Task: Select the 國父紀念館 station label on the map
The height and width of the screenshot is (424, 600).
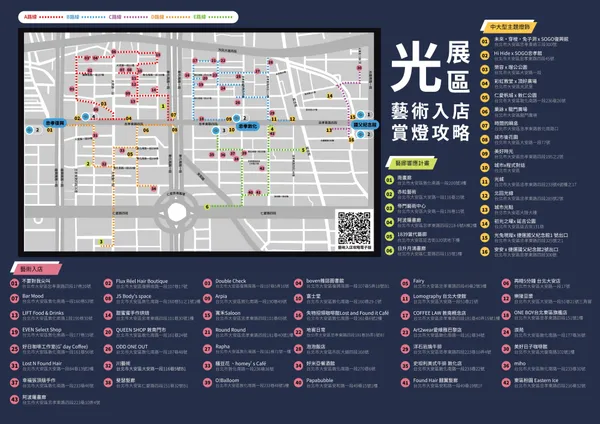Action: (365, 124)
